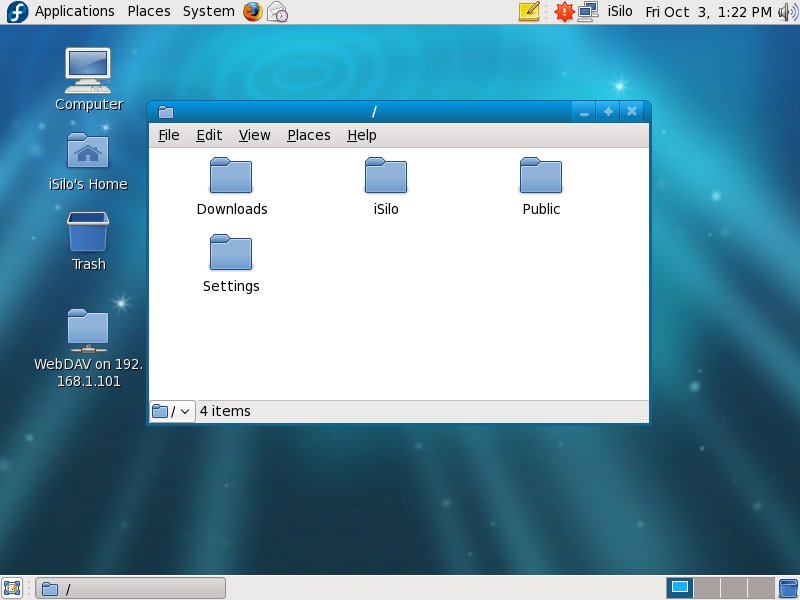Expand the location path dropdown
800x600 pixels.
click(172, 411)
